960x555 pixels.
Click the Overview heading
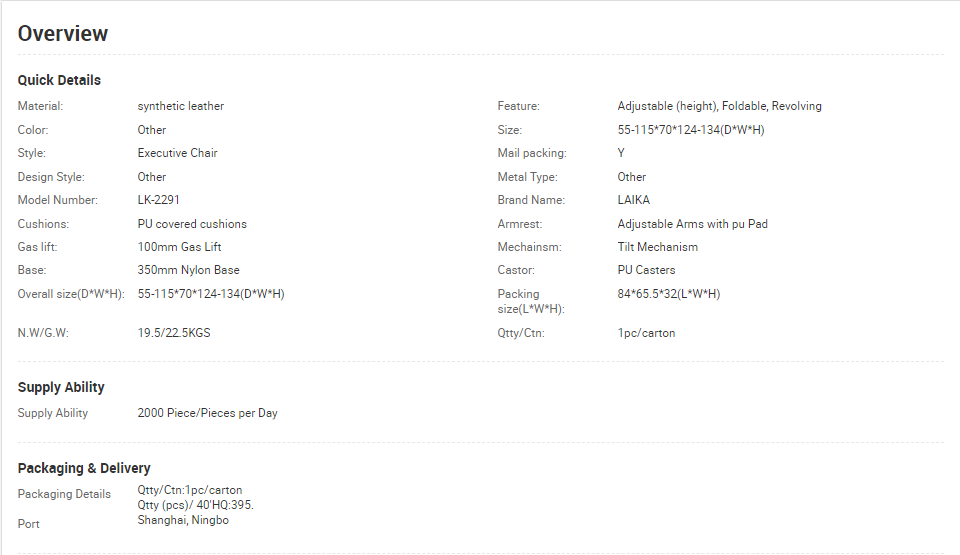(x=62, y=34)
